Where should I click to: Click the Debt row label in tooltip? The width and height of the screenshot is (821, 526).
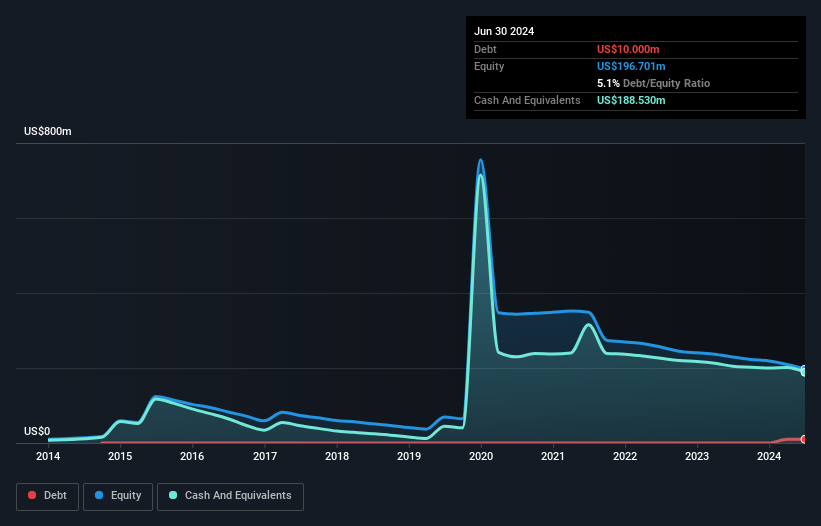[x=485, y=49]
